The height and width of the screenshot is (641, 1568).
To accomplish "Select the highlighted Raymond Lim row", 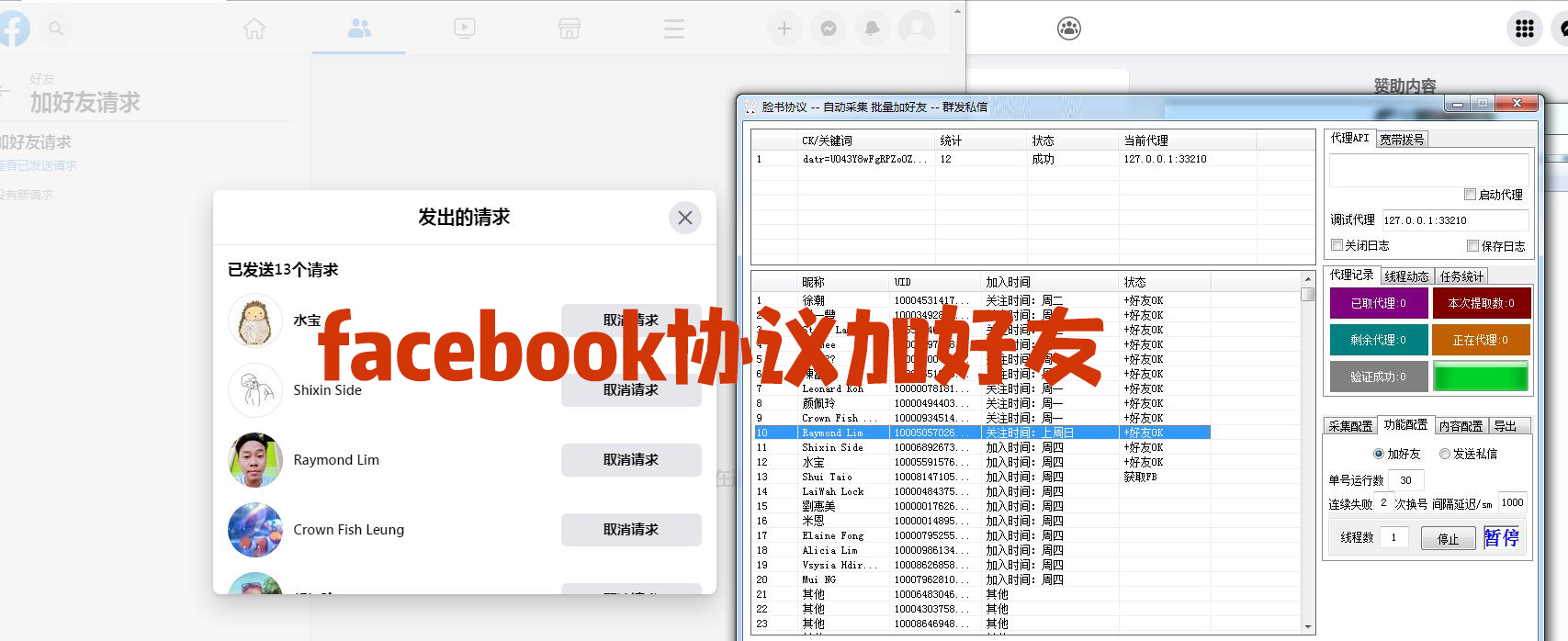I will click(x=981, y=433).
